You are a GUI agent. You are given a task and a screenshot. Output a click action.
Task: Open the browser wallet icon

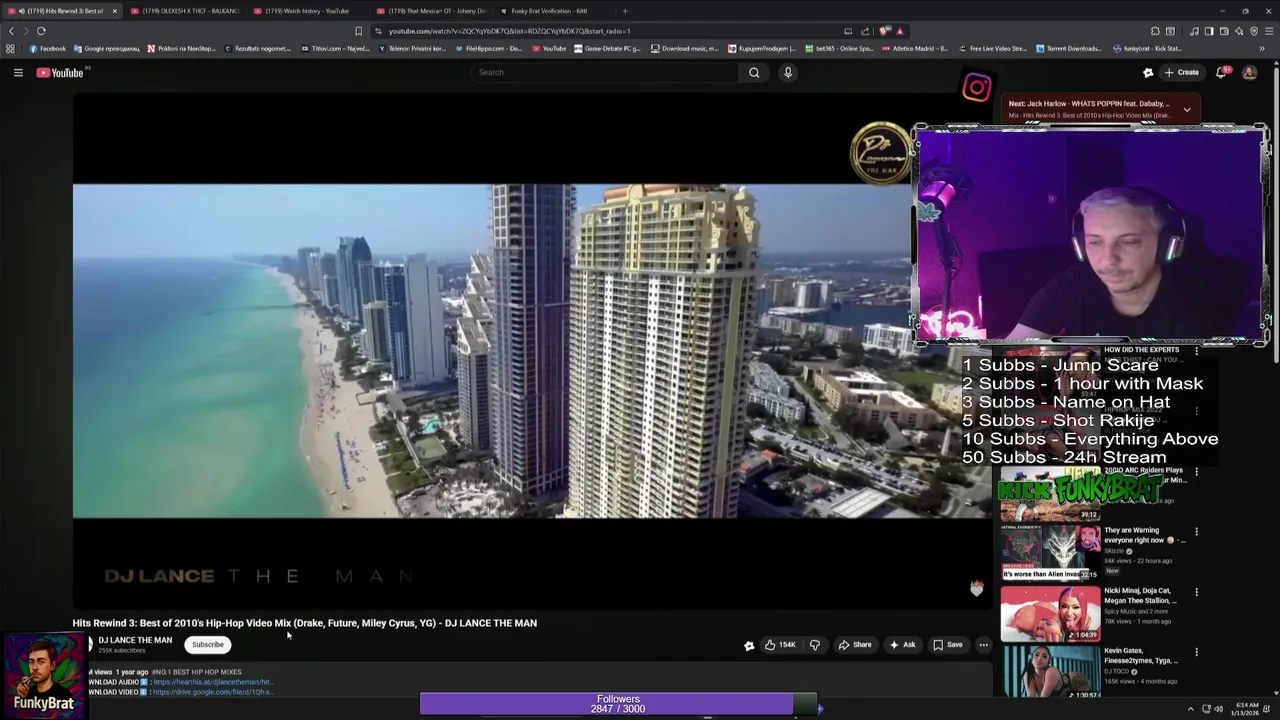[x=1224, y=31]
